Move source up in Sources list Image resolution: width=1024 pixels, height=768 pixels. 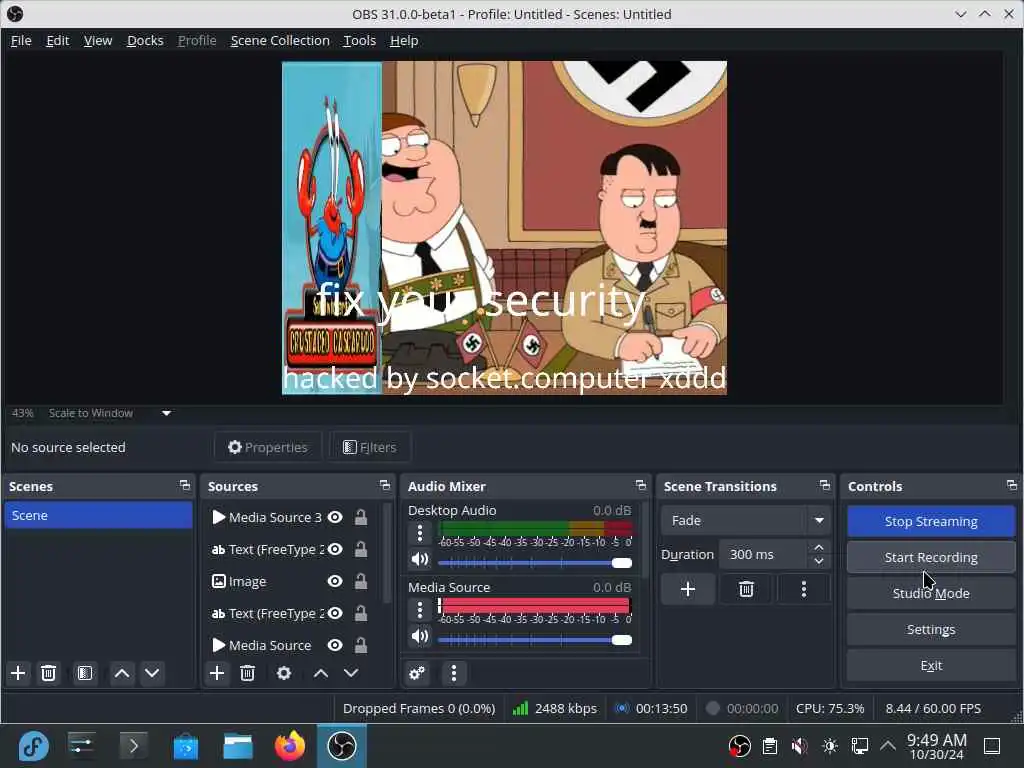(x=321, y=673)
